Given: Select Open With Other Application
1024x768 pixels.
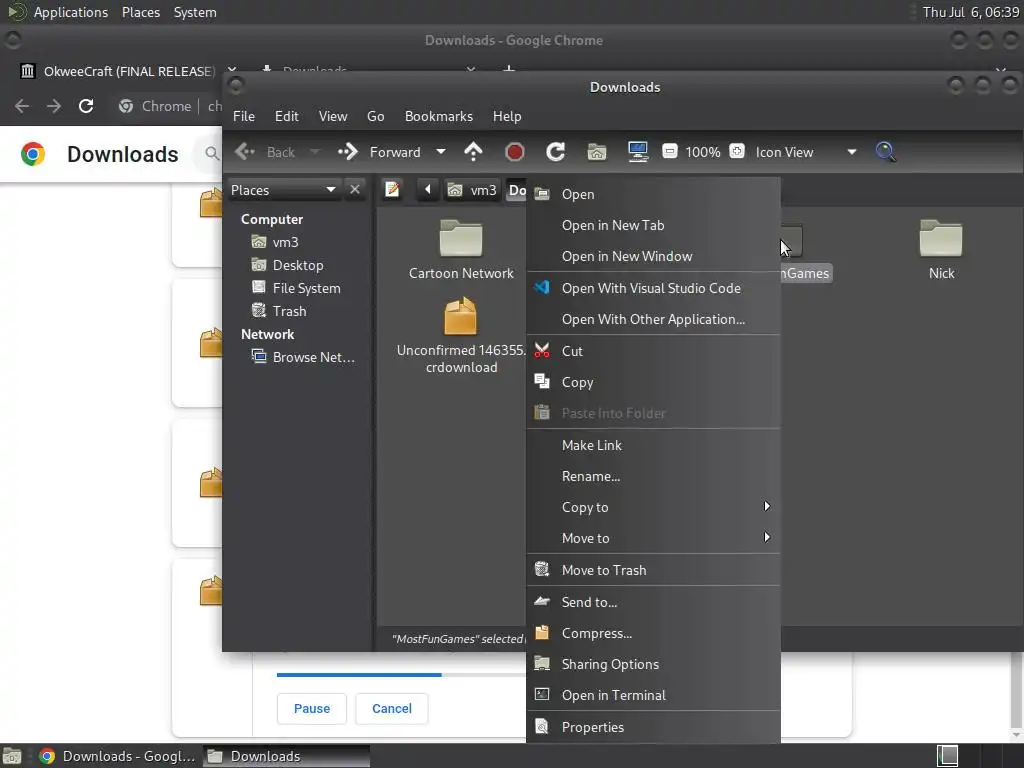Looking at the screenshot, I should 654,319.
